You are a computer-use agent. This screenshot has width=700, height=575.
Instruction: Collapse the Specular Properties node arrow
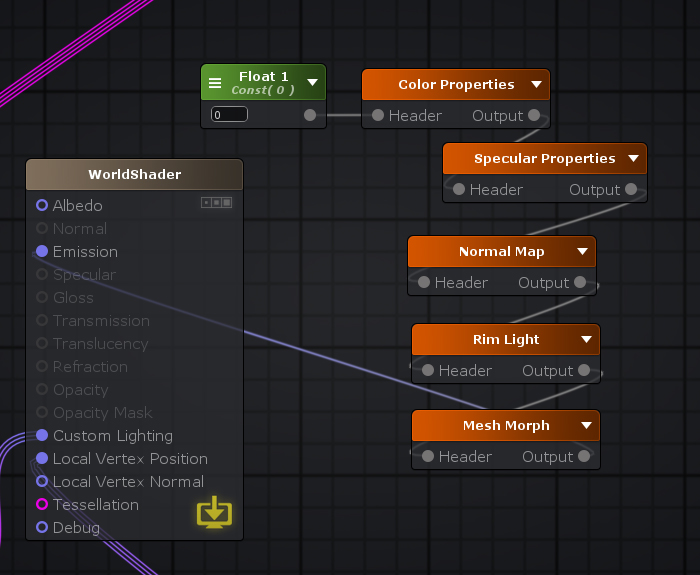[x=633, y=158]
